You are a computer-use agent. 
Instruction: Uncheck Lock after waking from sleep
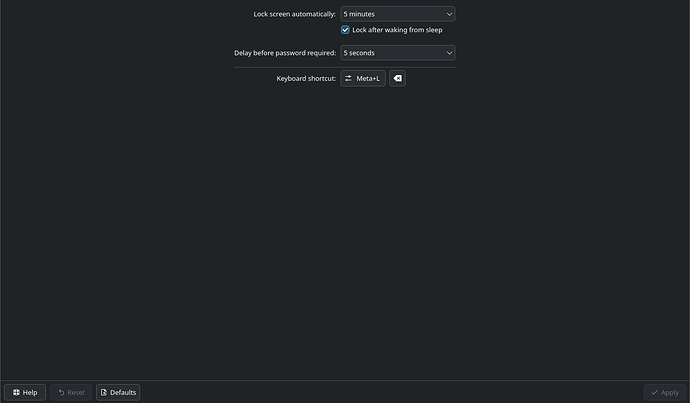[346, 30]
